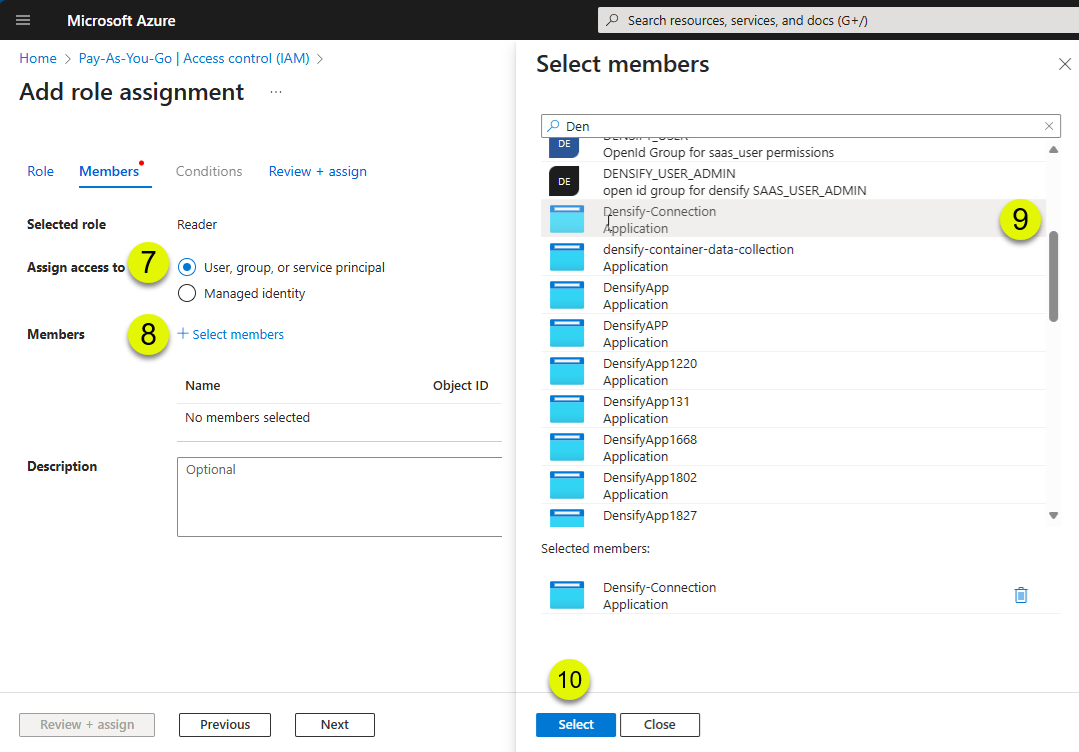Open the Azure hamburger portal menu
Screen dimensions: 1079x752
pos(23,20)
